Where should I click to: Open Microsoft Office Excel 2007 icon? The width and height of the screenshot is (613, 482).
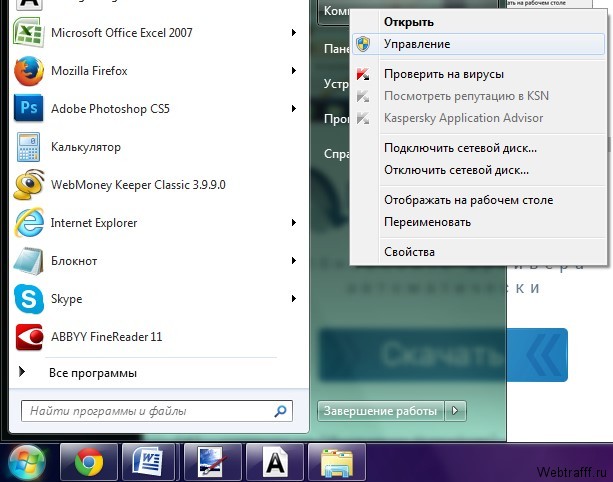coord(29,33)
